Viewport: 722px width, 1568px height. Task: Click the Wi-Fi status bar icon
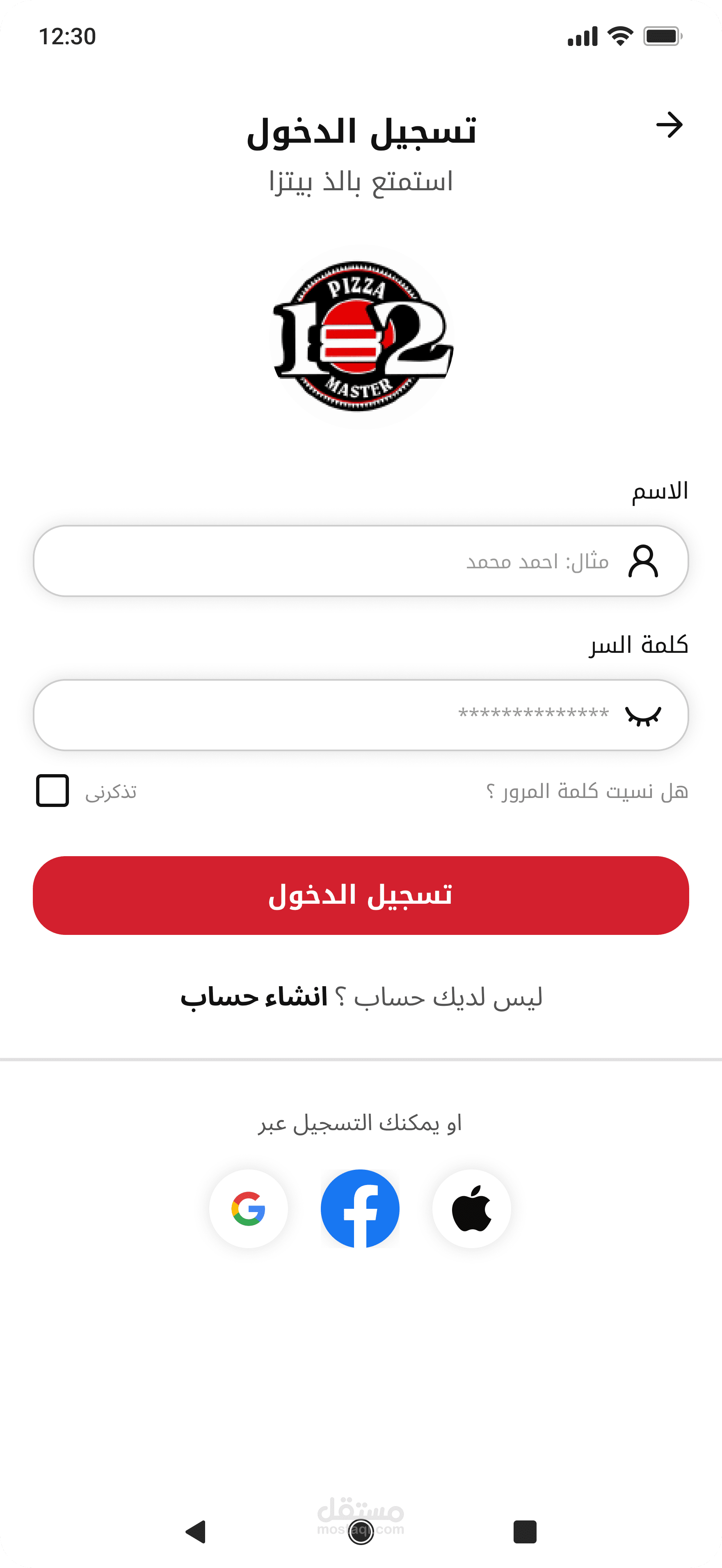click(x=620, y=36)
